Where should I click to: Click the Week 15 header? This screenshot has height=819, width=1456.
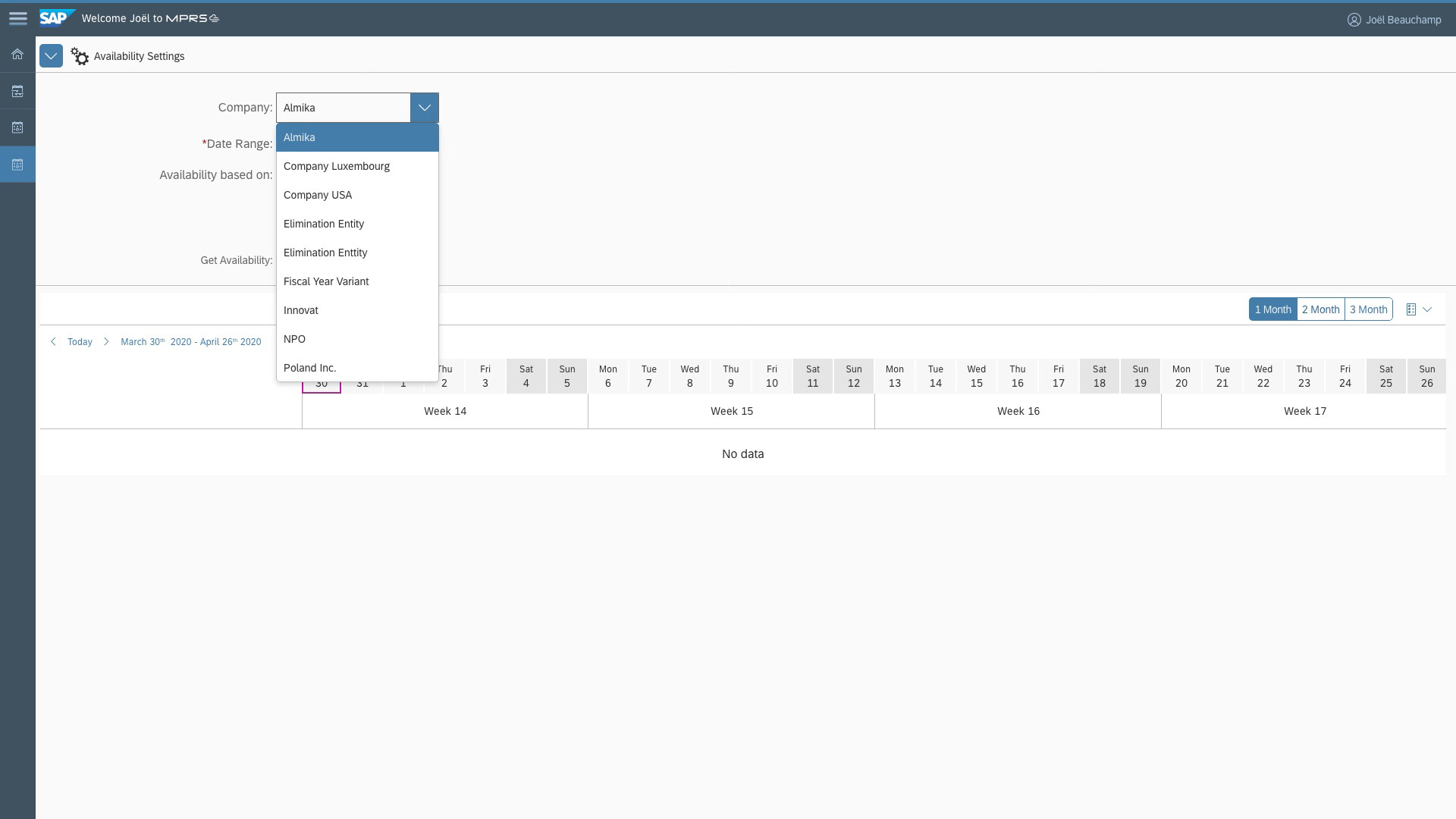[732, 411]
